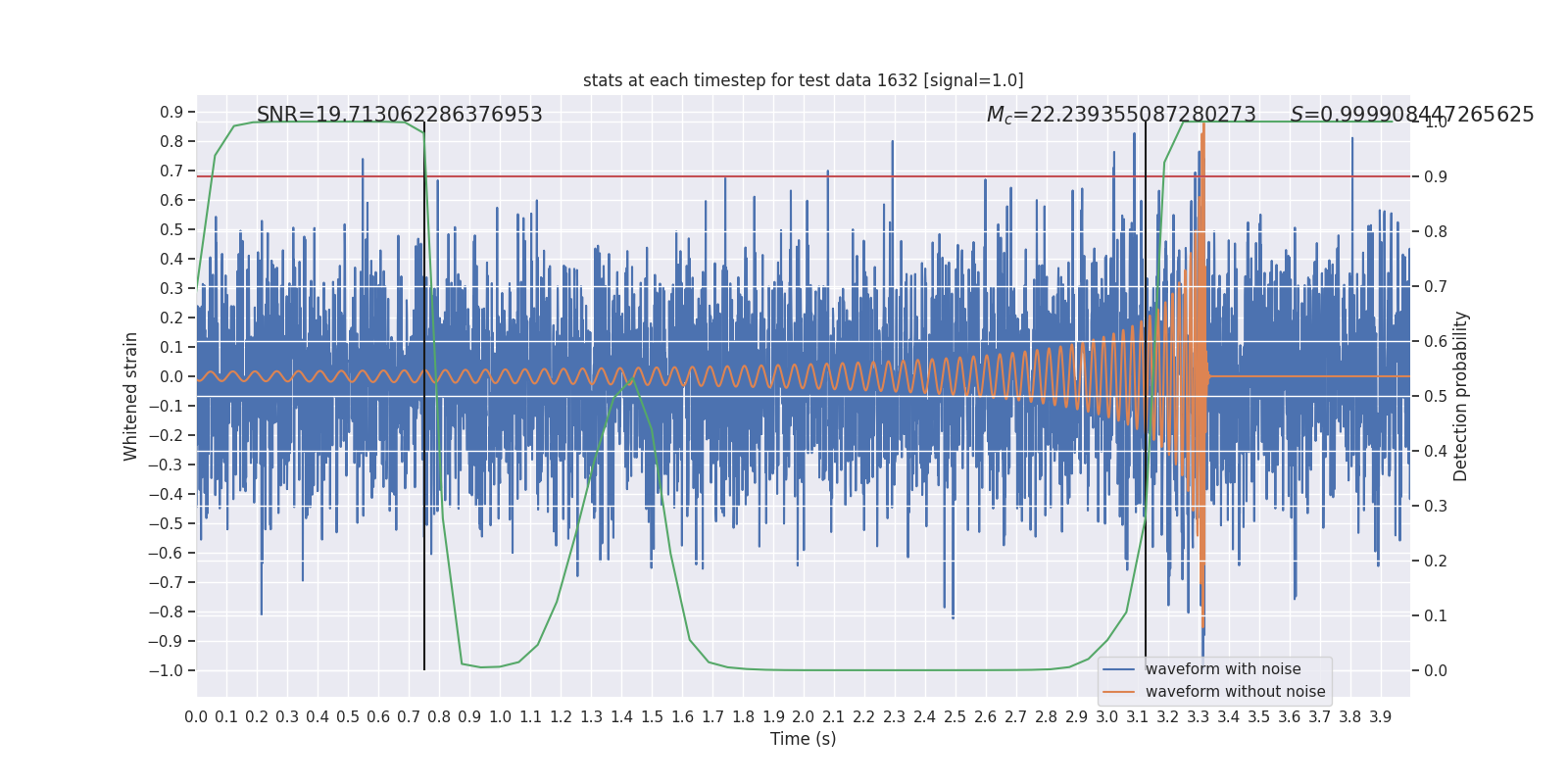Click the Detection probability axis tick 0.7
Viewport: 1568px width, 784px height.
(1436, 287)
